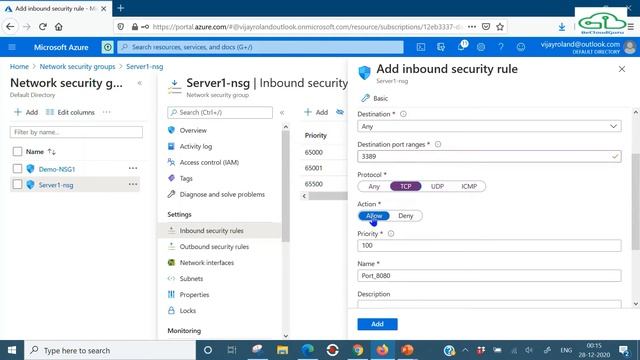Click the Pocket save icon in the address bar

486,27
